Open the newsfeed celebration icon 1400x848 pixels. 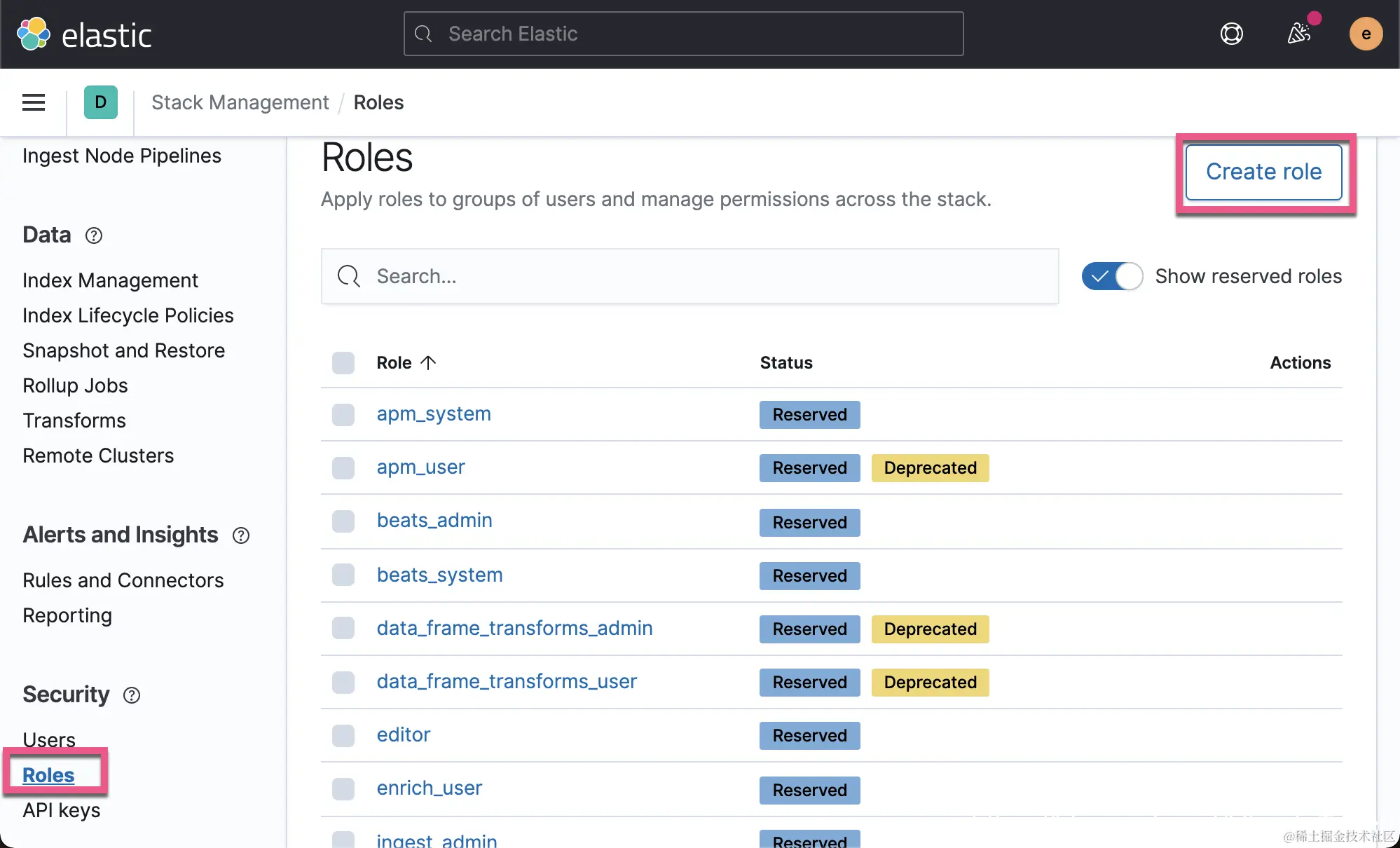(1298, 33)
